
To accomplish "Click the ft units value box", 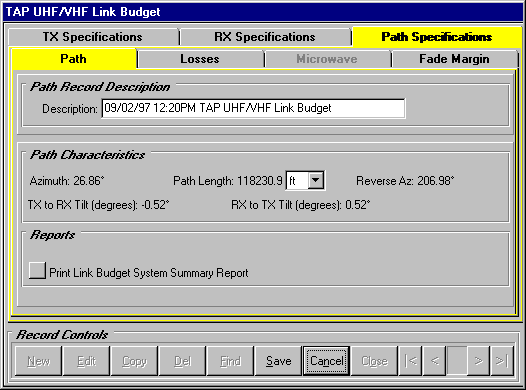I will click(297, 181).
